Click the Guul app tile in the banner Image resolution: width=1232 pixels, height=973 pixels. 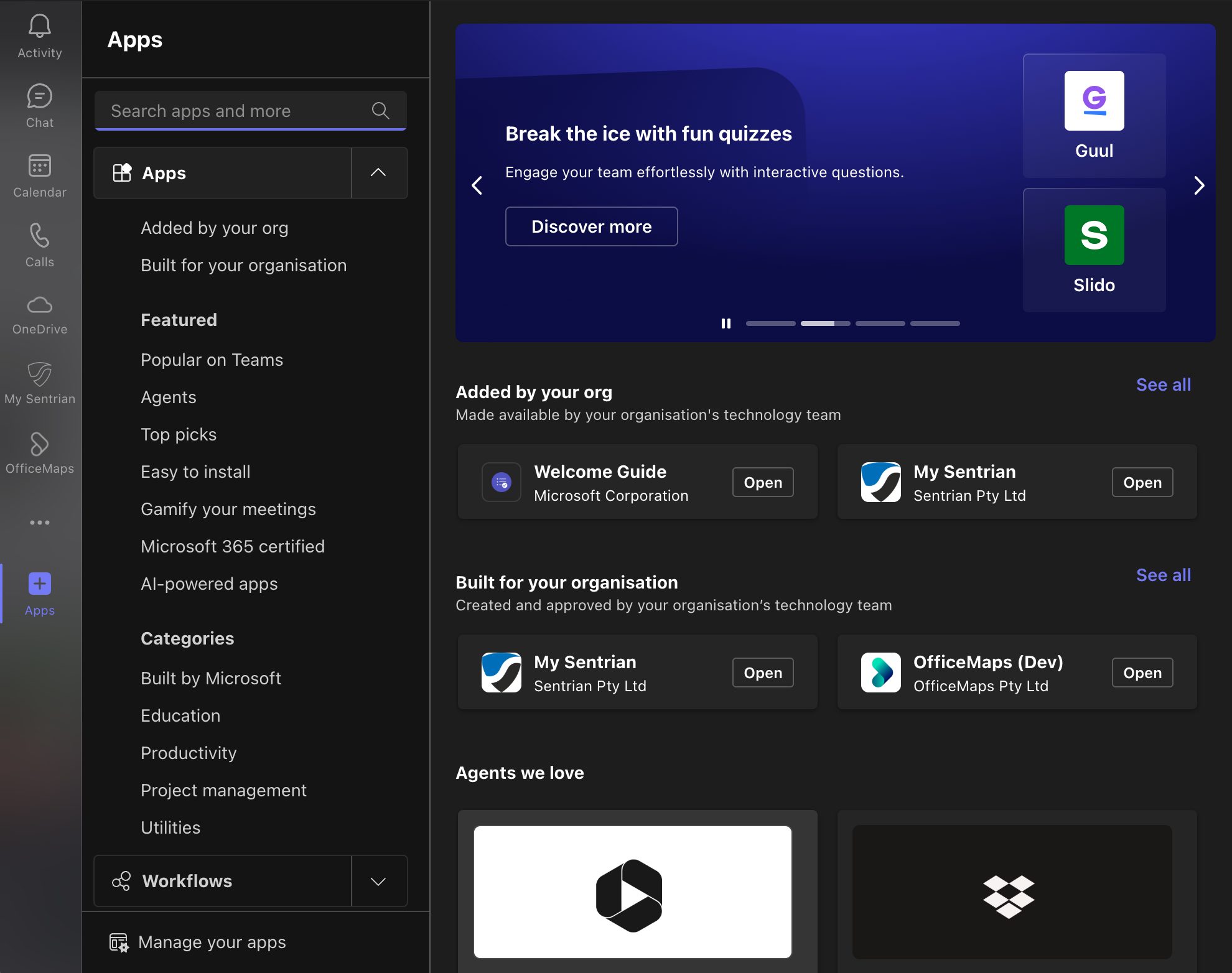[1094, 116]
